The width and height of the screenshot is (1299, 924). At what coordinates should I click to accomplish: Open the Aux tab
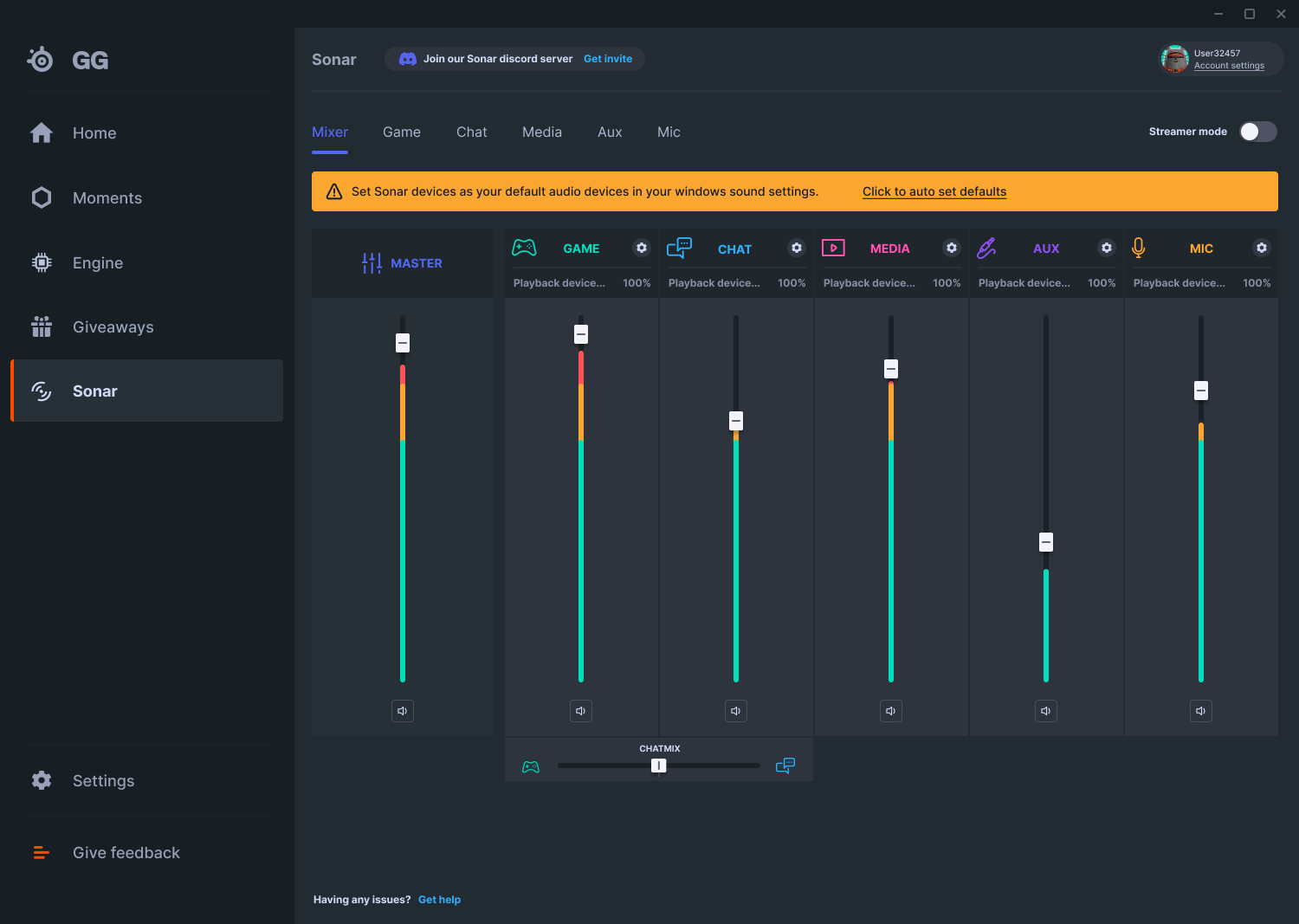click(610, 132)
